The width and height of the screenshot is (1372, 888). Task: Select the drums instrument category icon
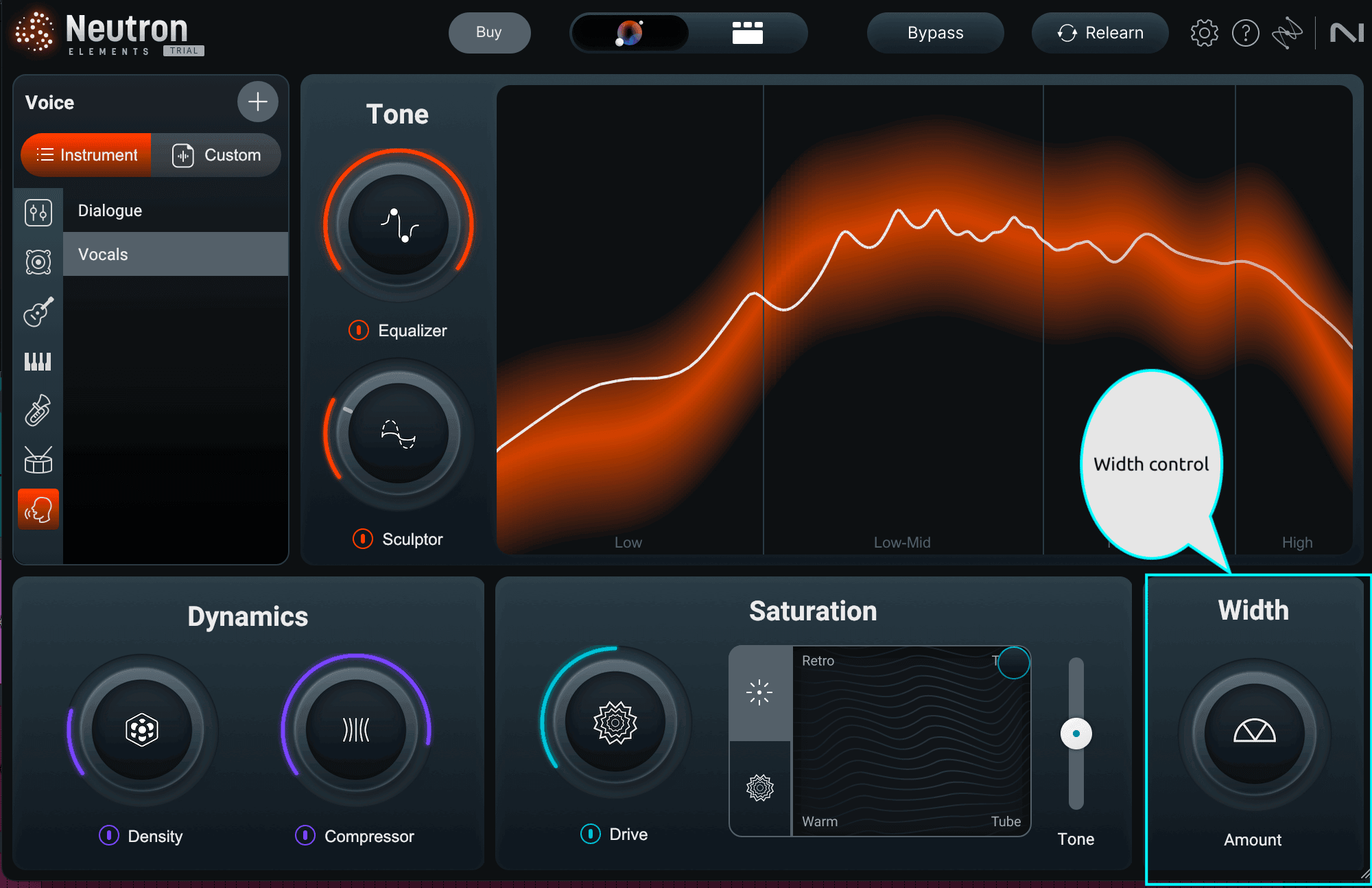click(x=38, y=460)
